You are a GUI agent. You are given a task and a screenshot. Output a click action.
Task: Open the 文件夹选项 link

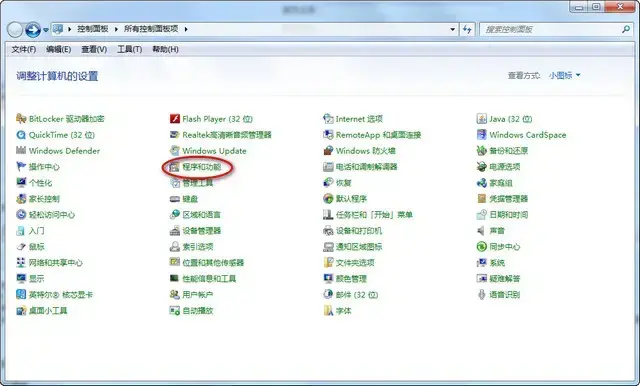355,263
